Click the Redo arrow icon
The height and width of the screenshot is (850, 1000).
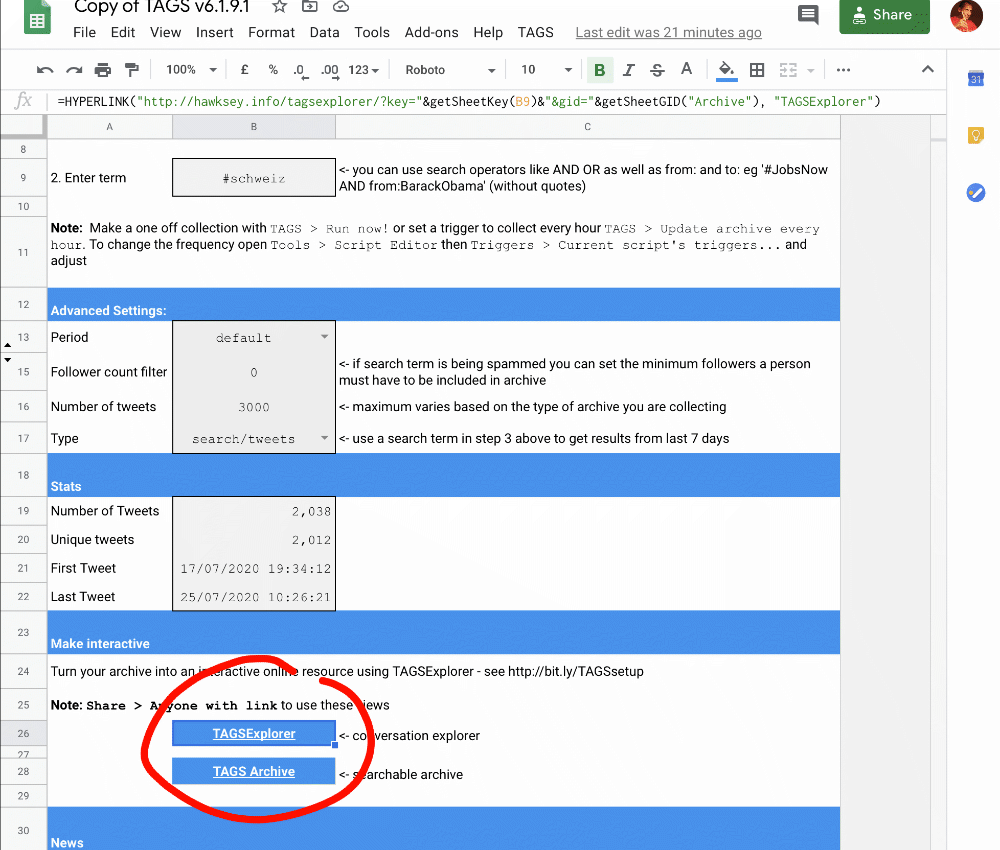pos(75,70)
